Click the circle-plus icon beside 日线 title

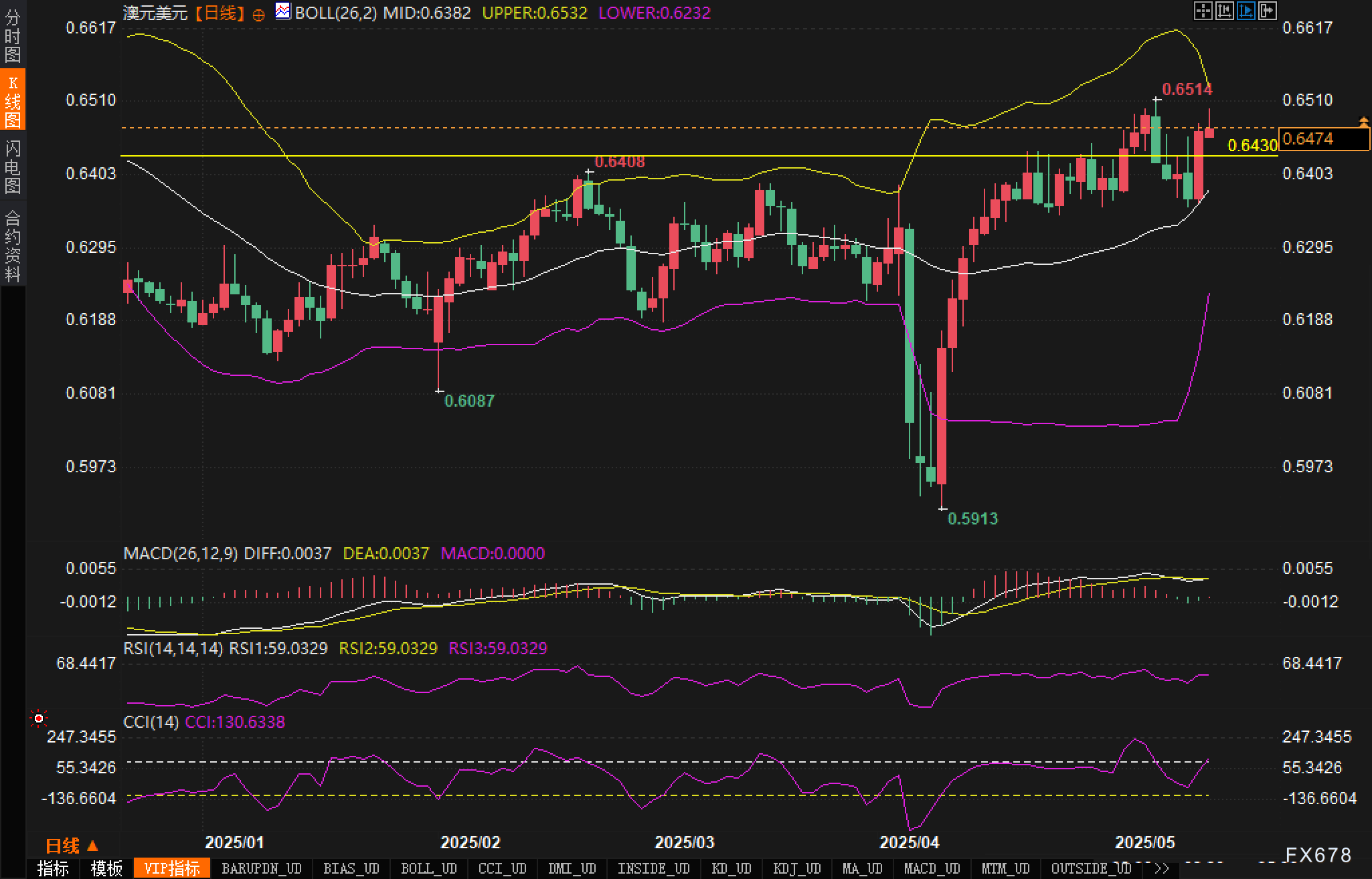pyautogui.click(x=258, y=15)
